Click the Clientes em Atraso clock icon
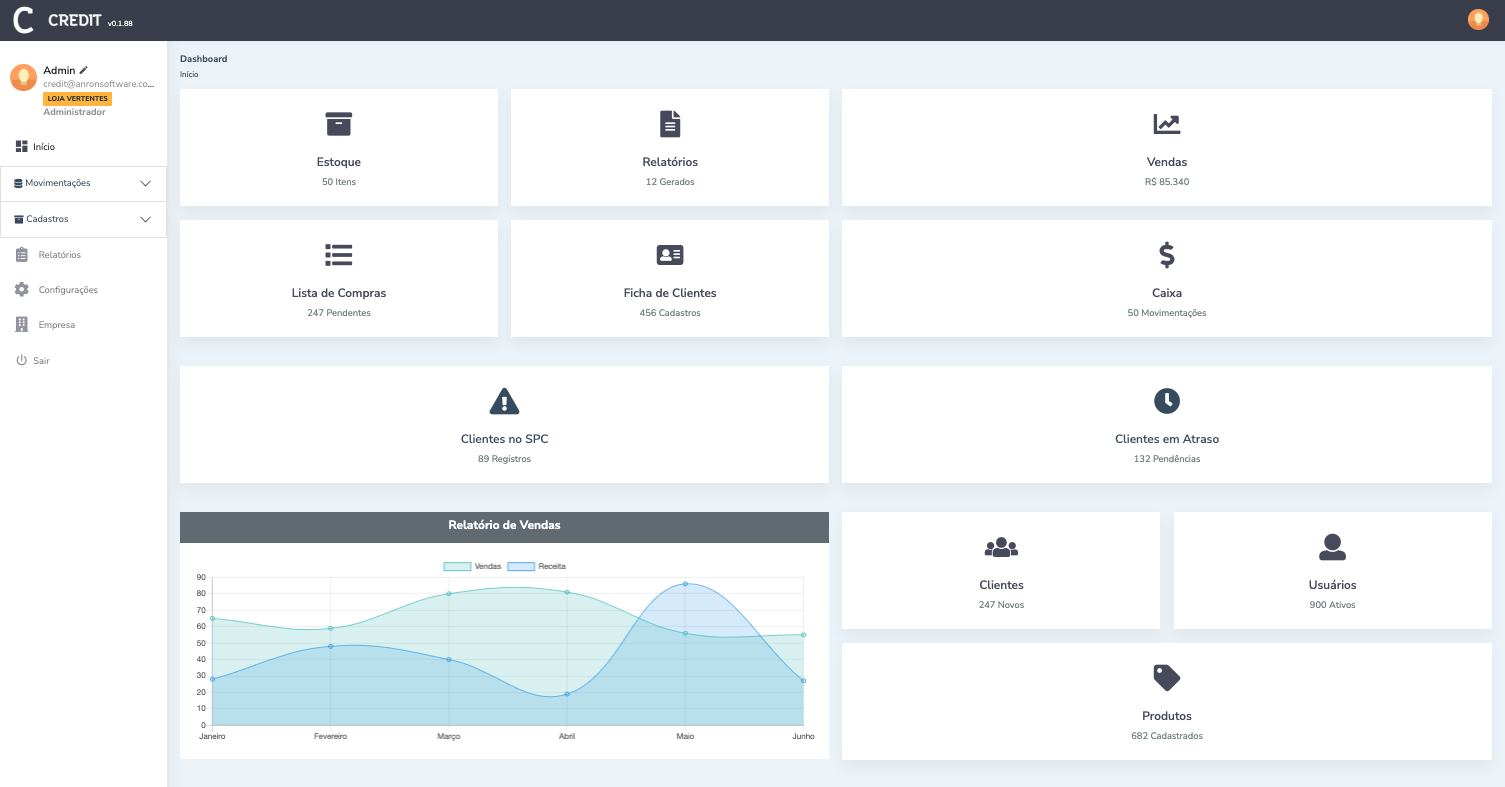This screenshot has height=787, width=1505. pyautogui.click(x=1166, y=401)
